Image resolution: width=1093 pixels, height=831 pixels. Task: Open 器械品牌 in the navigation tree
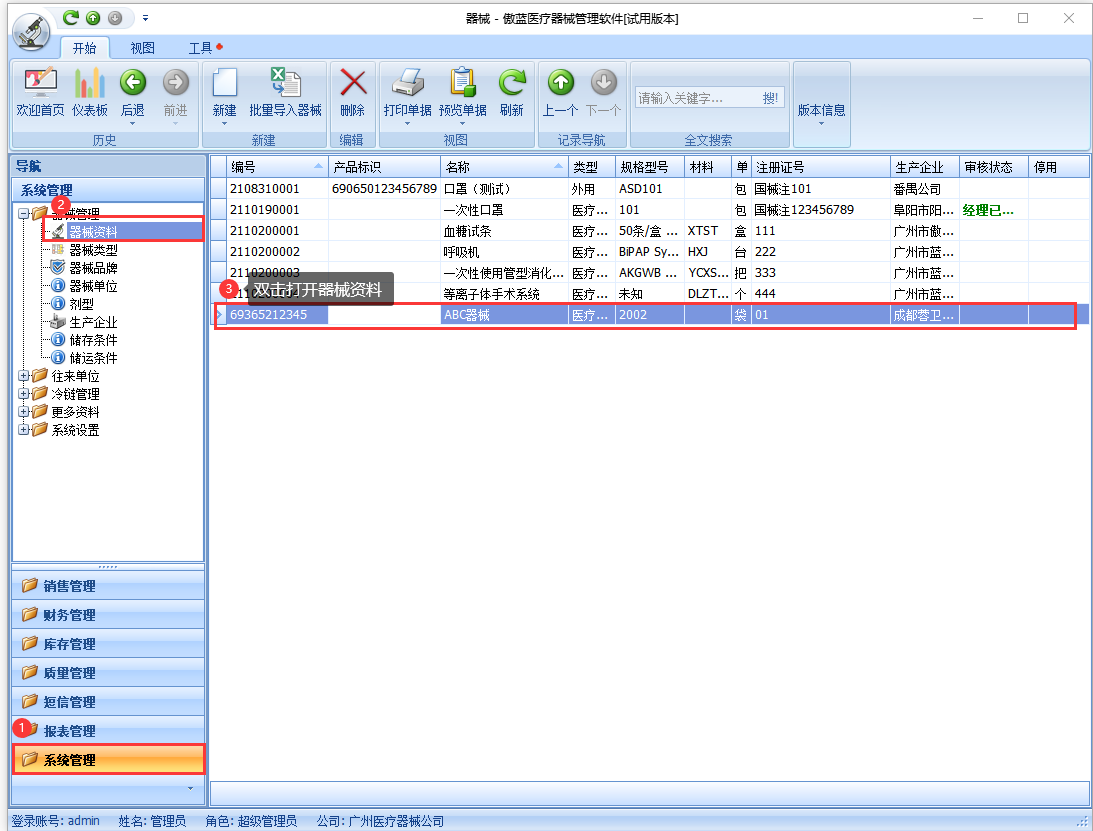pos(93,268)
